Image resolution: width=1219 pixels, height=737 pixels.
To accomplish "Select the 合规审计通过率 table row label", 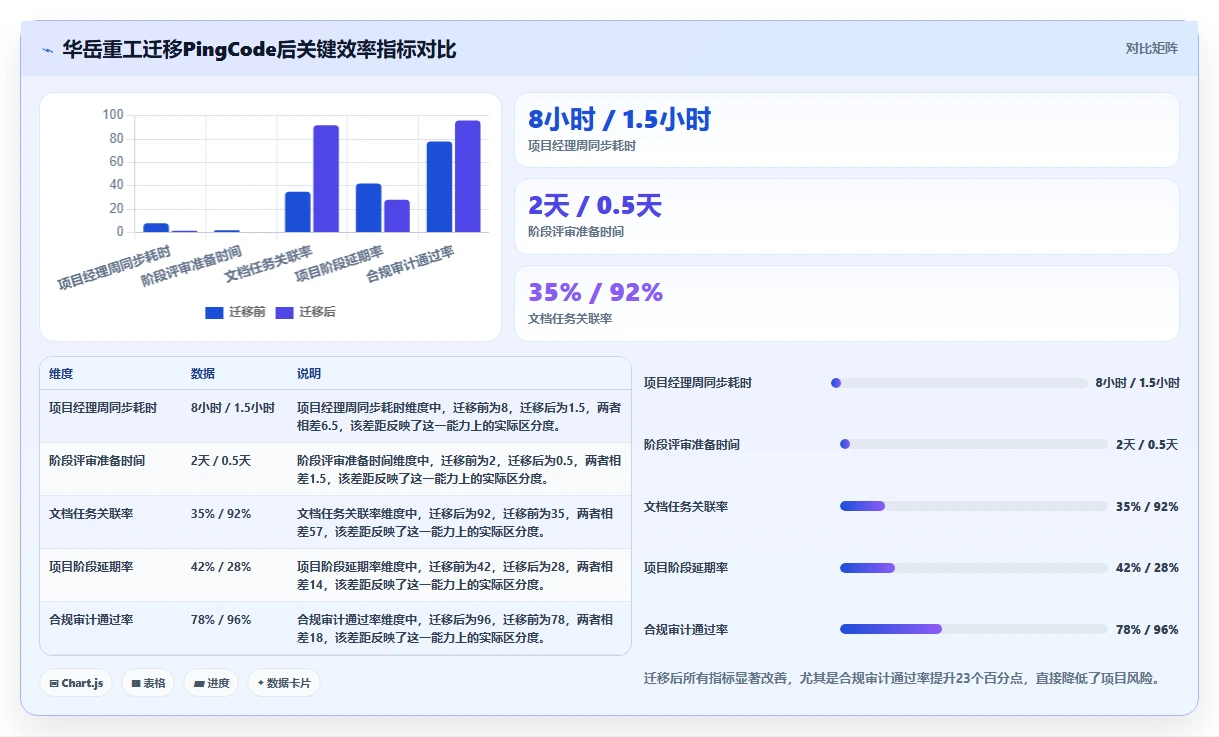I will point(91,620).
